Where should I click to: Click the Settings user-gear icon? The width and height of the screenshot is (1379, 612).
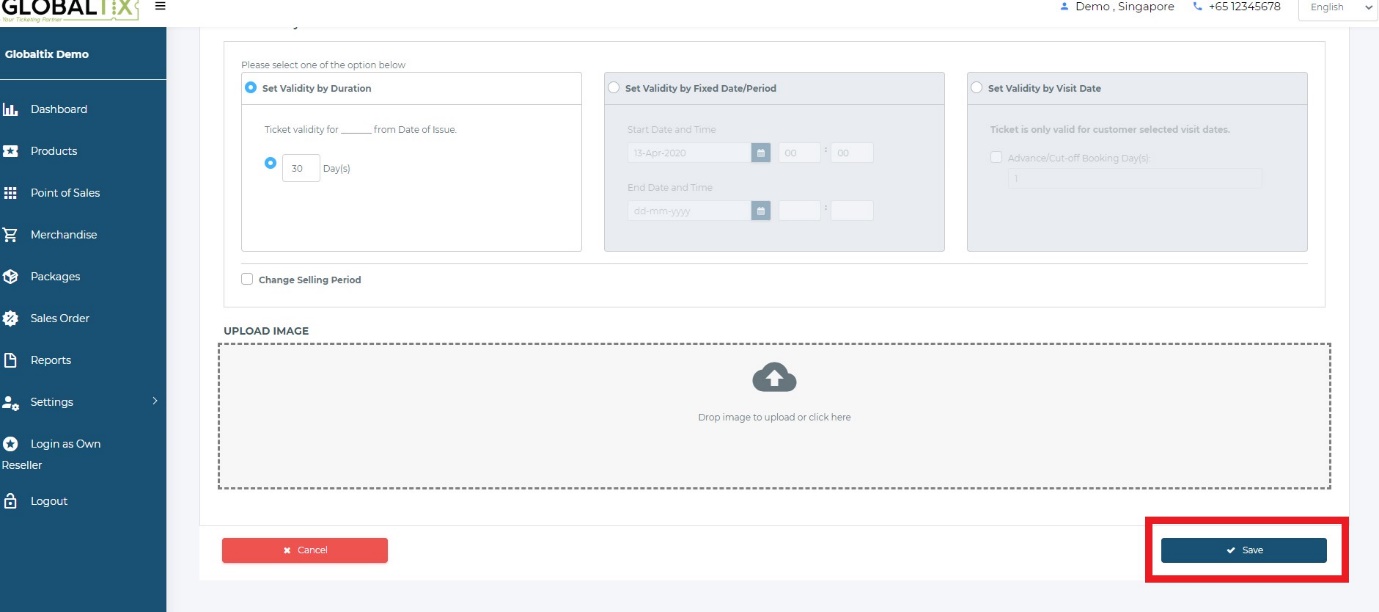[11, 402]
